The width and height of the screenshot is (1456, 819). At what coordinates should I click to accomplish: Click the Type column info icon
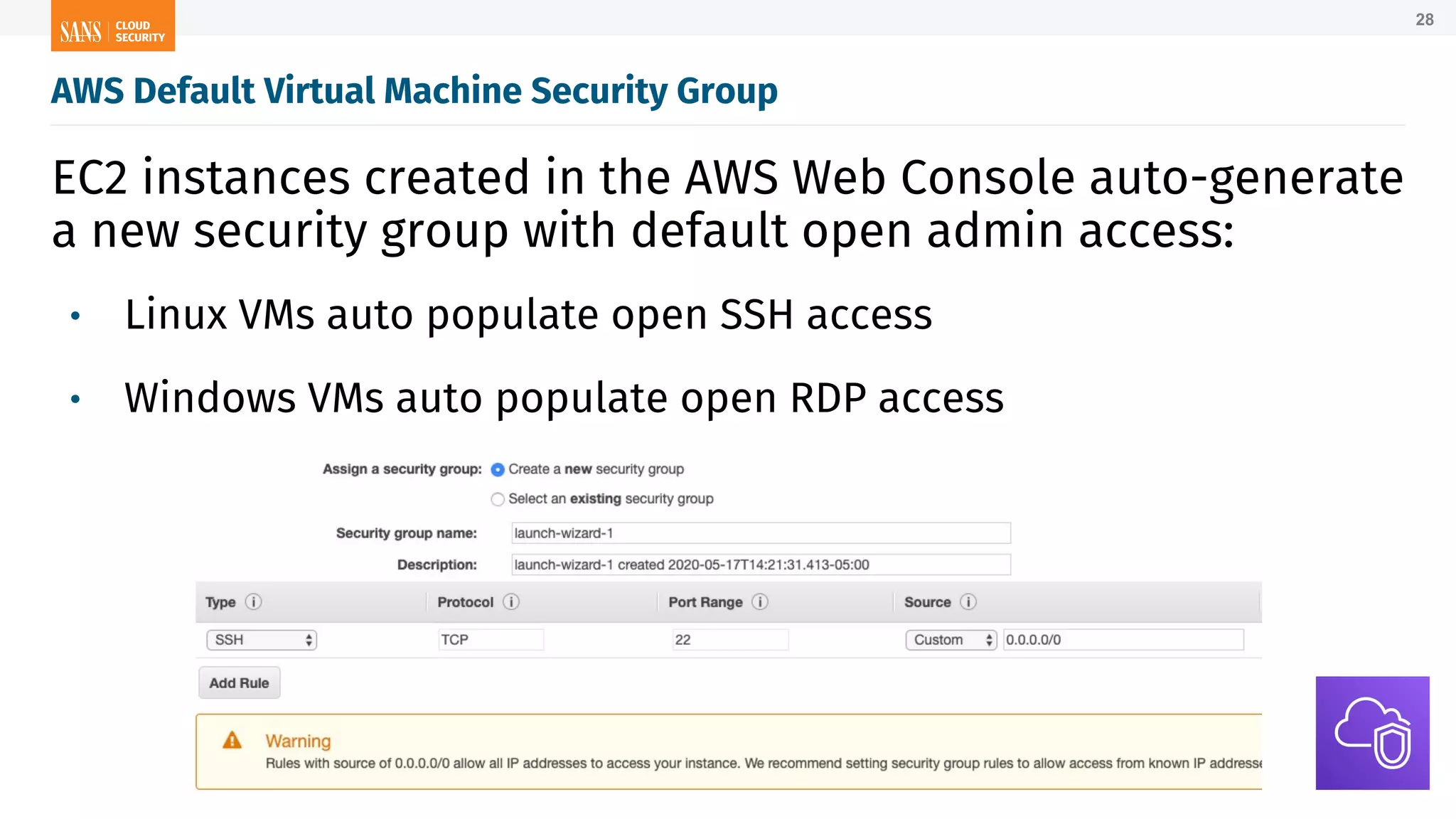(x=253, y=602)
